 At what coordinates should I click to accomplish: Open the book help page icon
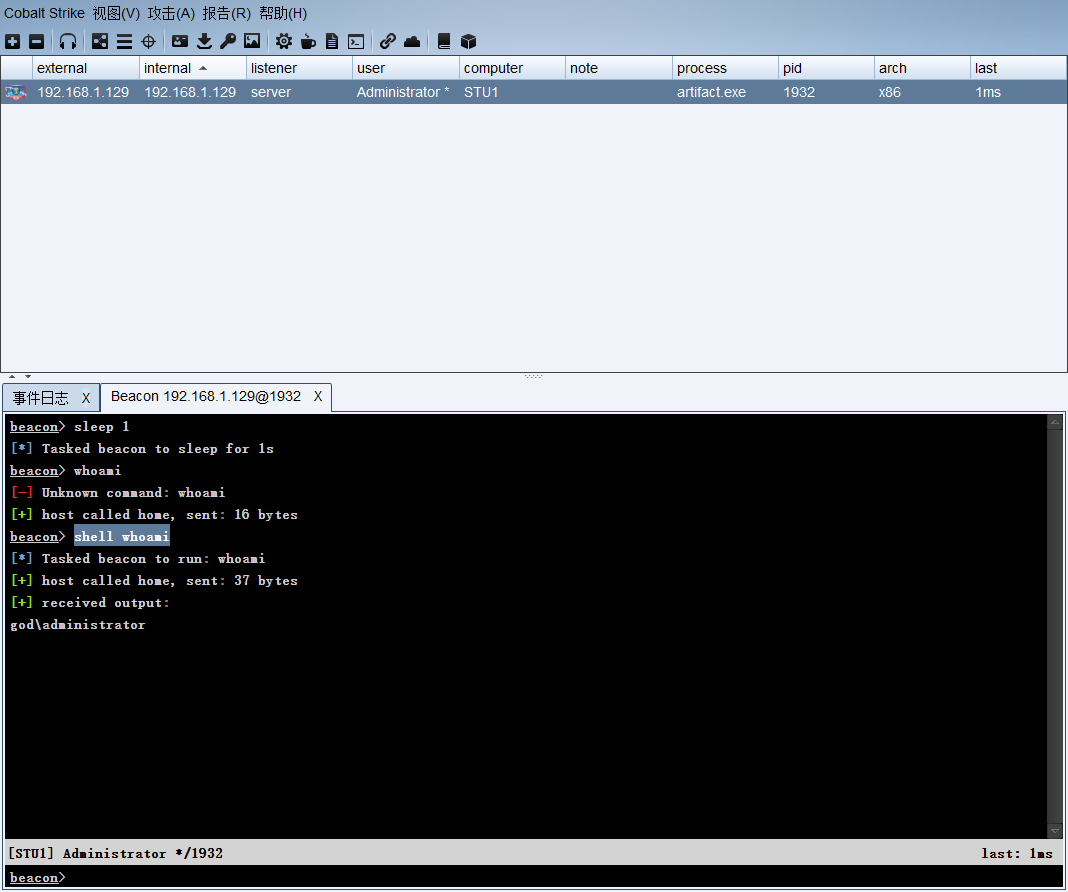[444, 42]
